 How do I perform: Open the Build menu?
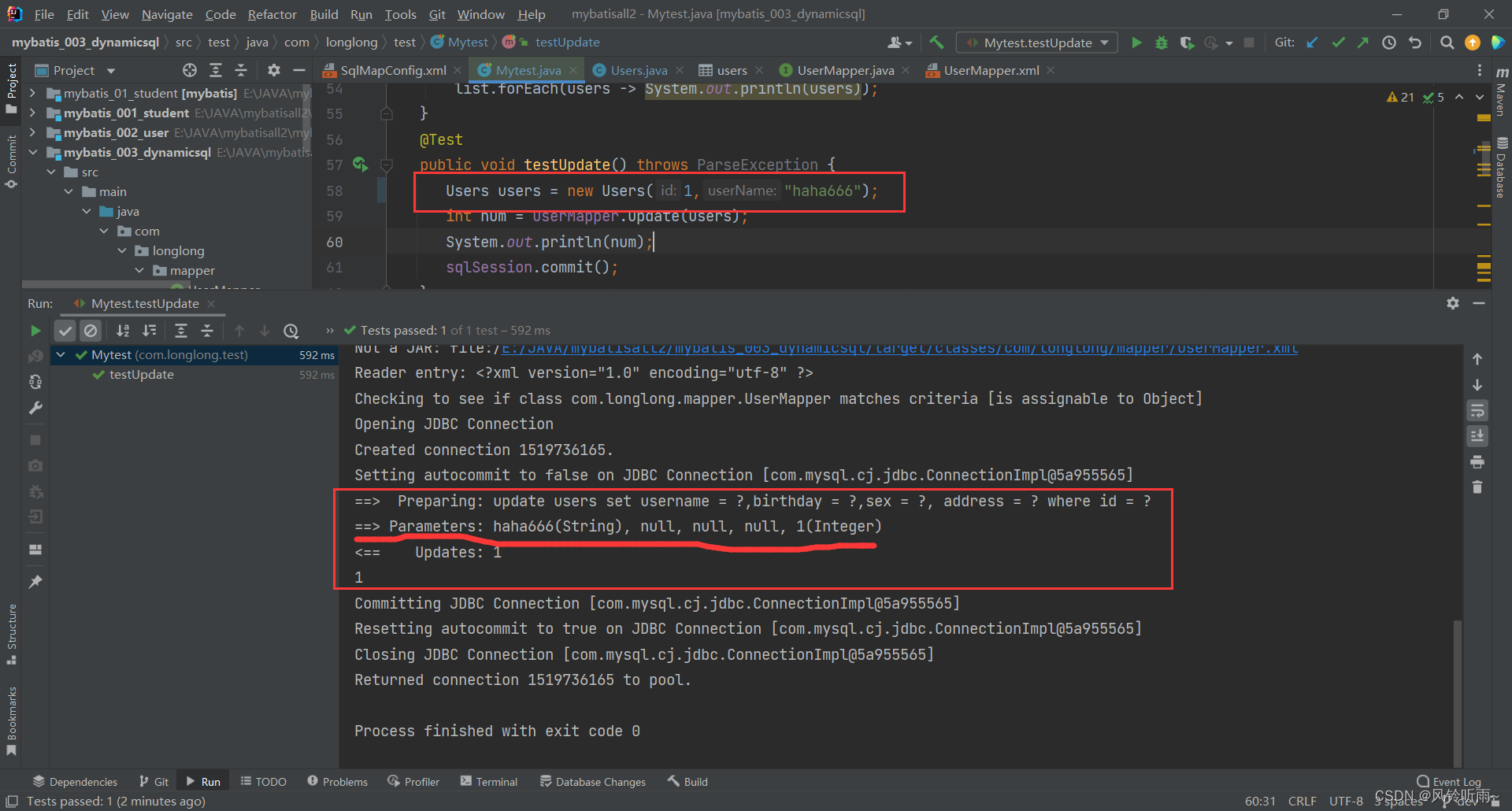coord(324,14)
